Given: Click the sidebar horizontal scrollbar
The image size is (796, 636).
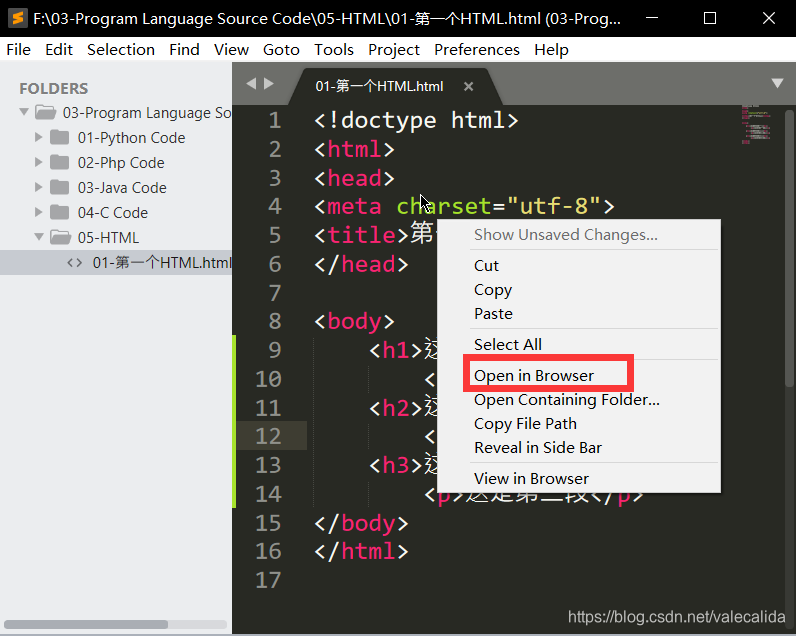Looking at the screenshot, I should coord(86,624).
